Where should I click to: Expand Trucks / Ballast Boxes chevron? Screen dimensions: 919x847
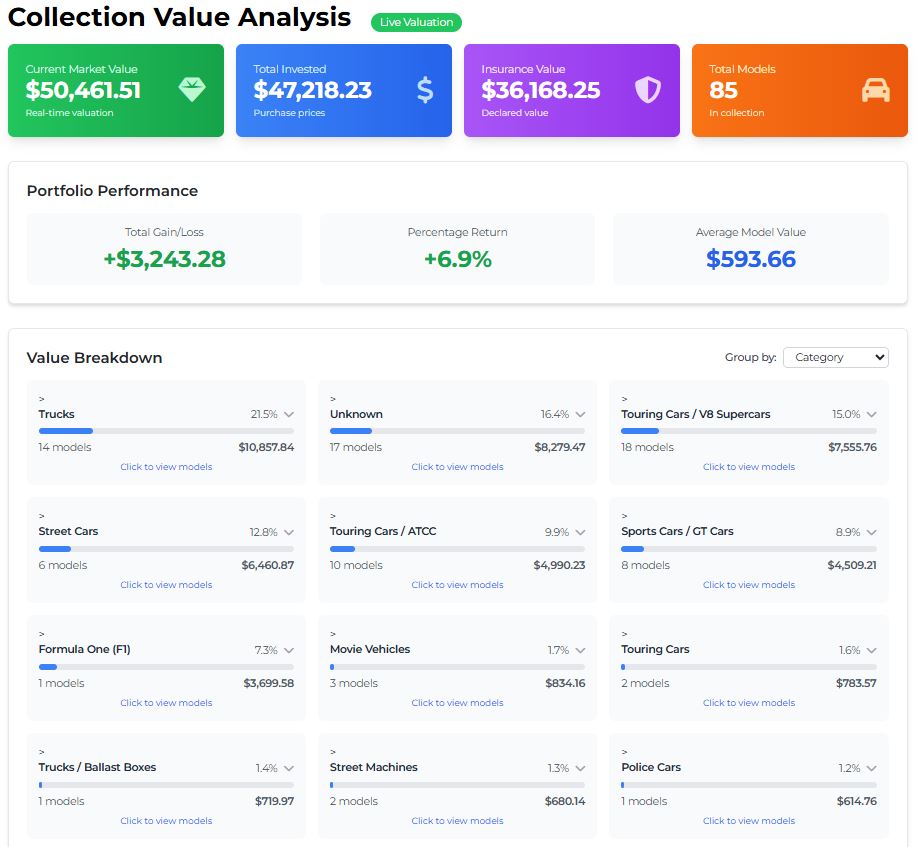click(x=289, y=768)
